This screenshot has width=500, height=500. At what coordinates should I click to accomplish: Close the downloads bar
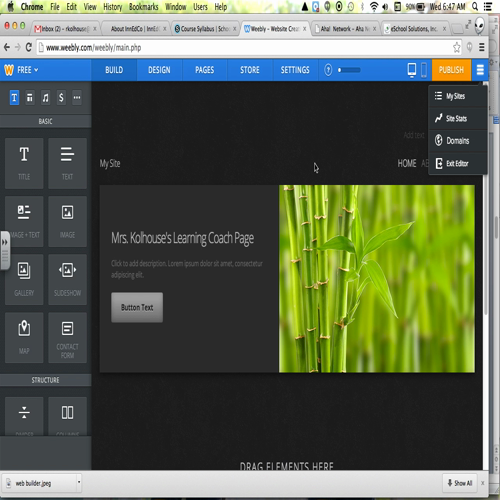tap(482, 483)
